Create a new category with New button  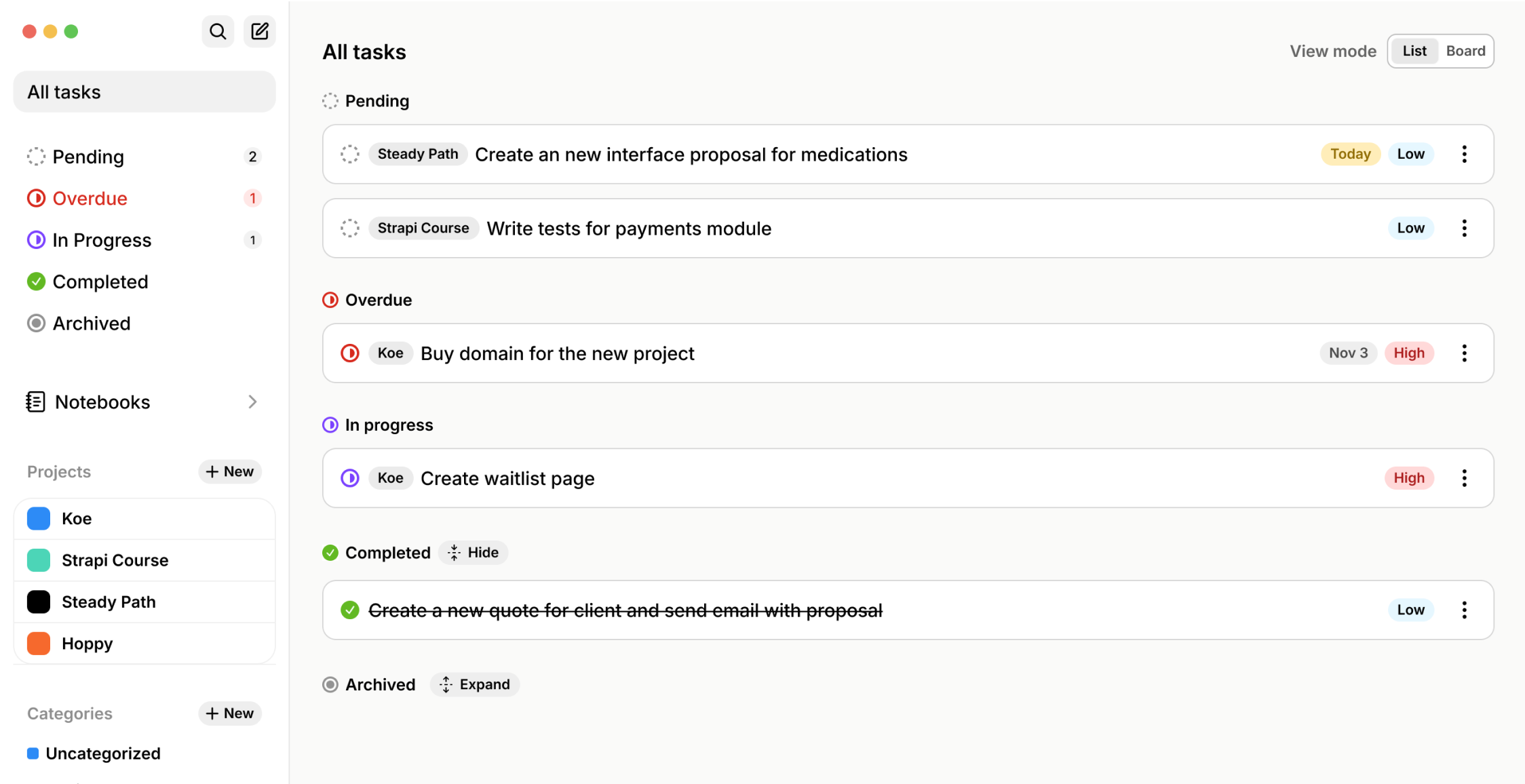click(230, 713)
